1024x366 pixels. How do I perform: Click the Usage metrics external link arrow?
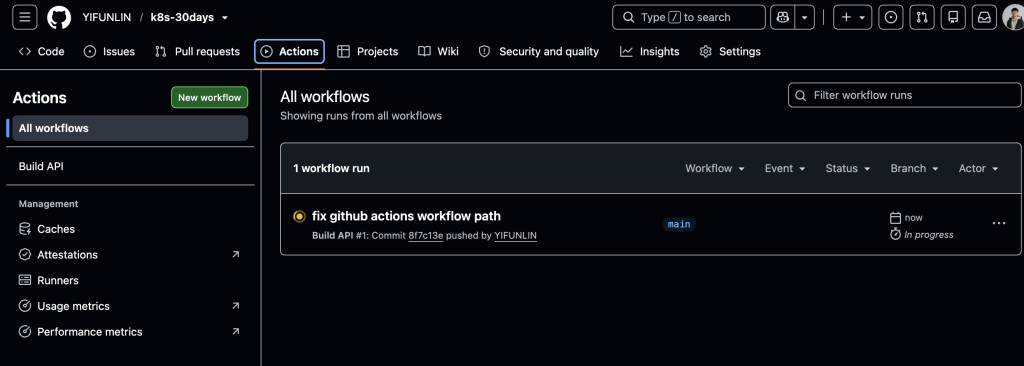click(236, 306)
